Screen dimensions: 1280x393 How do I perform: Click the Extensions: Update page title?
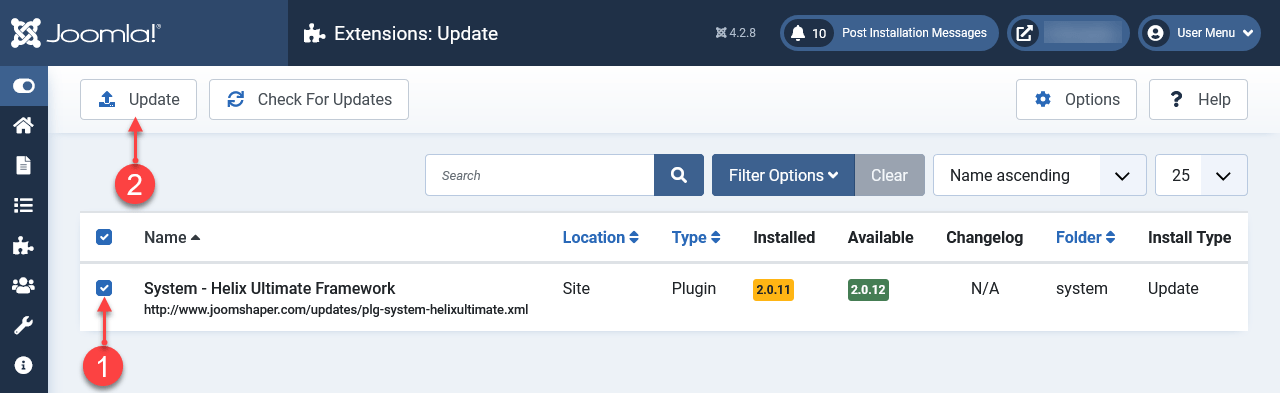tap(416, 33)
